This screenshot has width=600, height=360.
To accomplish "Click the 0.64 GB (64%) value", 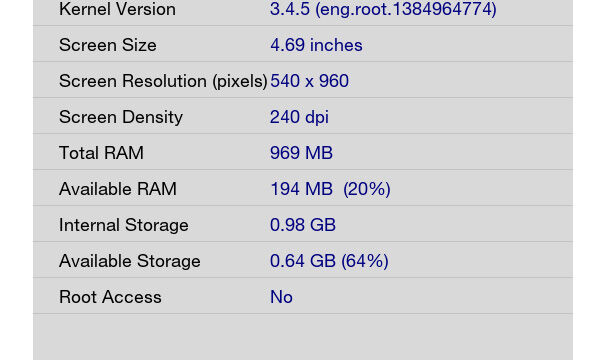I will [x=329, y=261].
